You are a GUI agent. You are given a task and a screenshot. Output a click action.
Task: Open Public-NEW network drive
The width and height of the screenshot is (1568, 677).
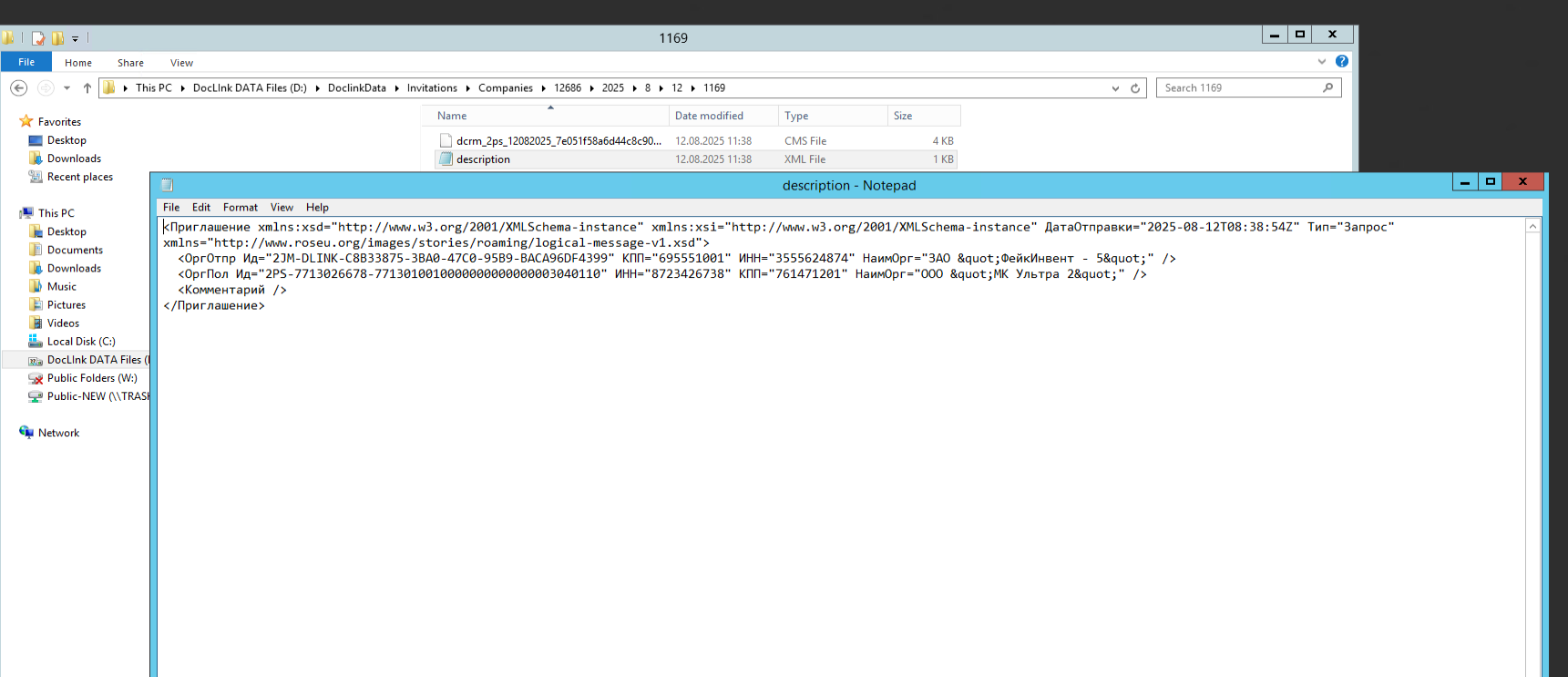pos(97,395)
